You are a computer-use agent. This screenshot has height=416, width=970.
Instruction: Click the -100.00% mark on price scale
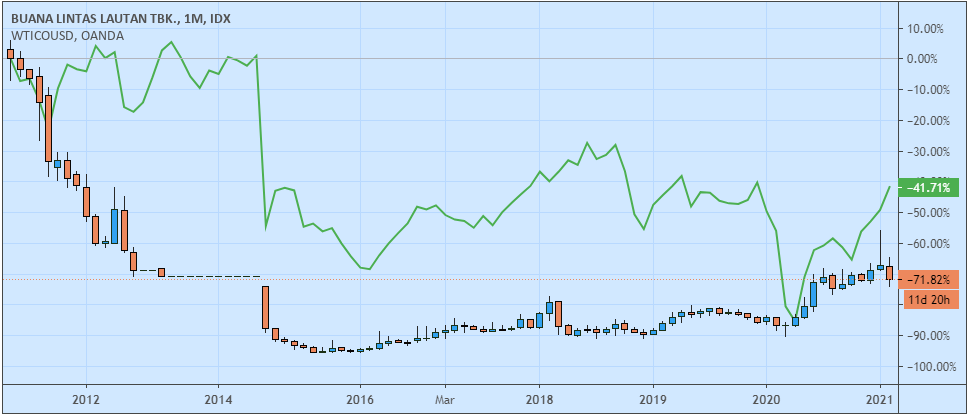pyautogui.click(x=930, y=367)
